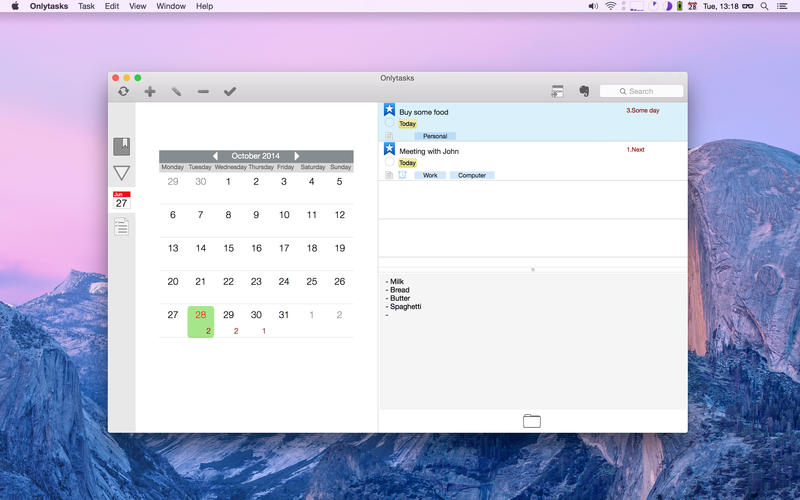Click note icon in Meeting with John row
Viewport: 800px width, 500px height.
(389, 175)
